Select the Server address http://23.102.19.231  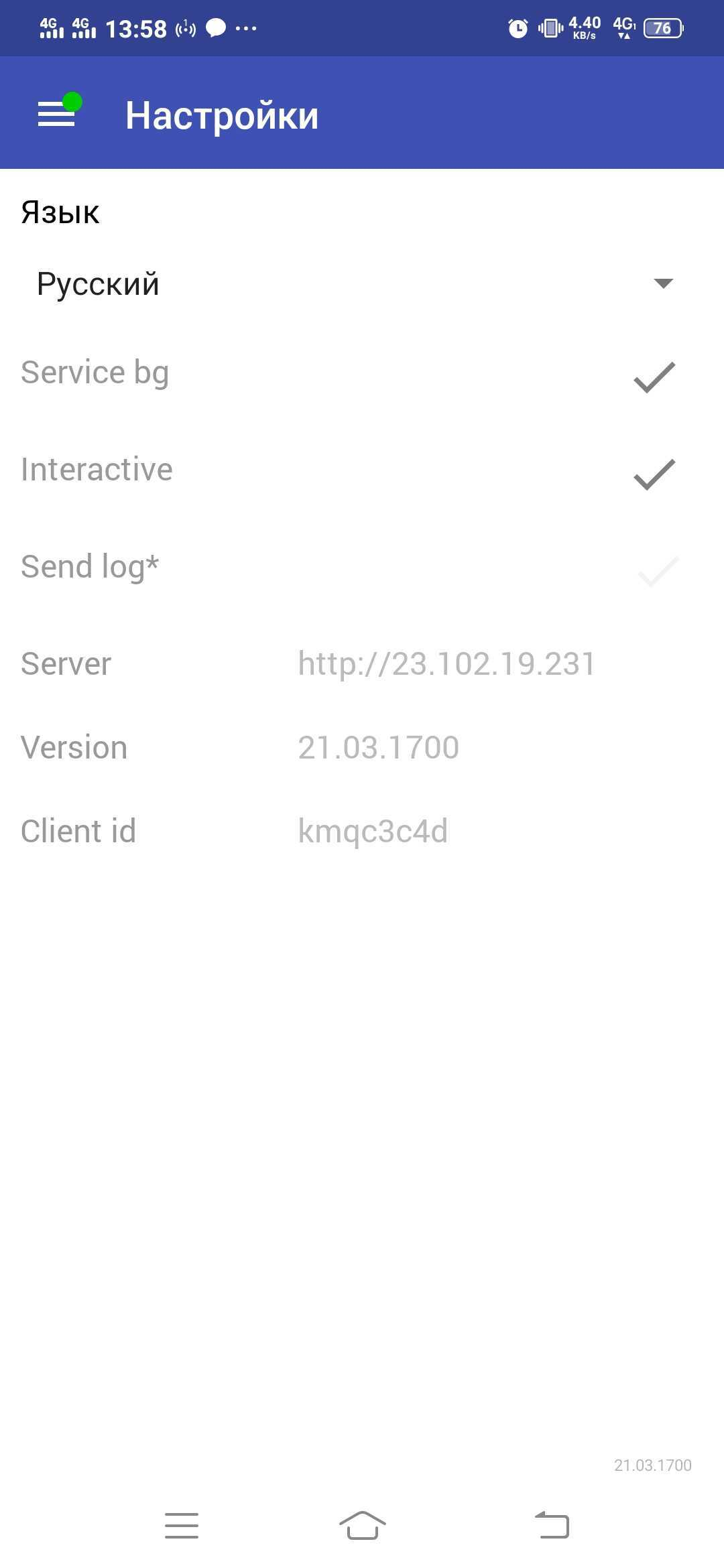[x=446, y=664]
